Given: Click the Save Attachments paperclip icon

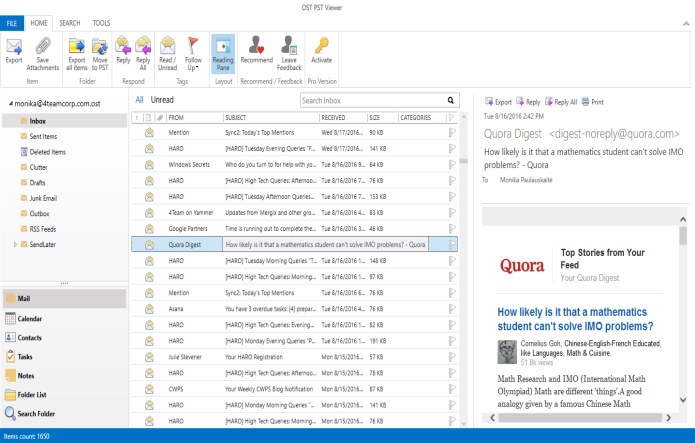Looking at the screenshot, I should [43, 46].
